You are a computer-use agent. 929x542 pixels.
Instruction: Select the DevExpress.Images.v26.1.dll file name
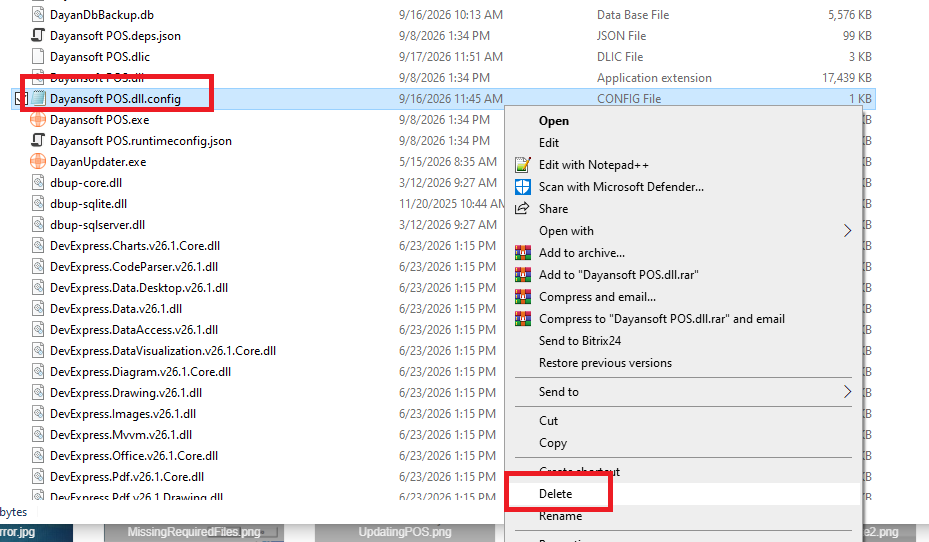tap(123, 414)
